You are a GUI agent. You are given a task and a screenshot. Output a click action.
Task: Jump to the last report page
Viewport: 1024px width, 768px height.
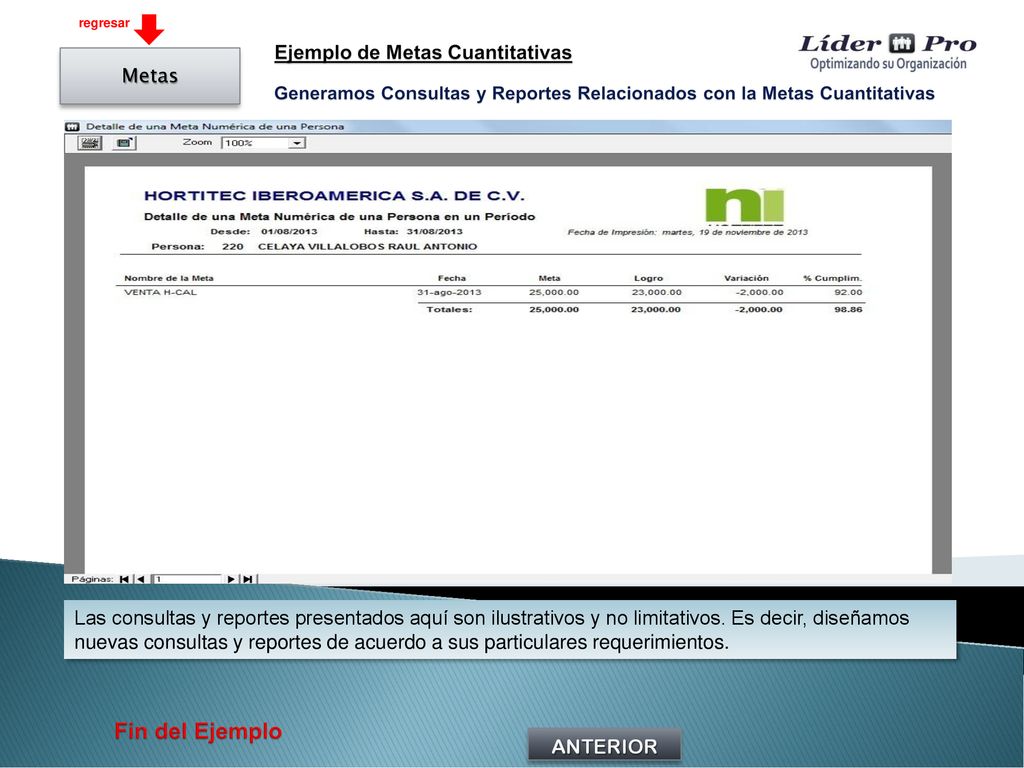[248, 579]
